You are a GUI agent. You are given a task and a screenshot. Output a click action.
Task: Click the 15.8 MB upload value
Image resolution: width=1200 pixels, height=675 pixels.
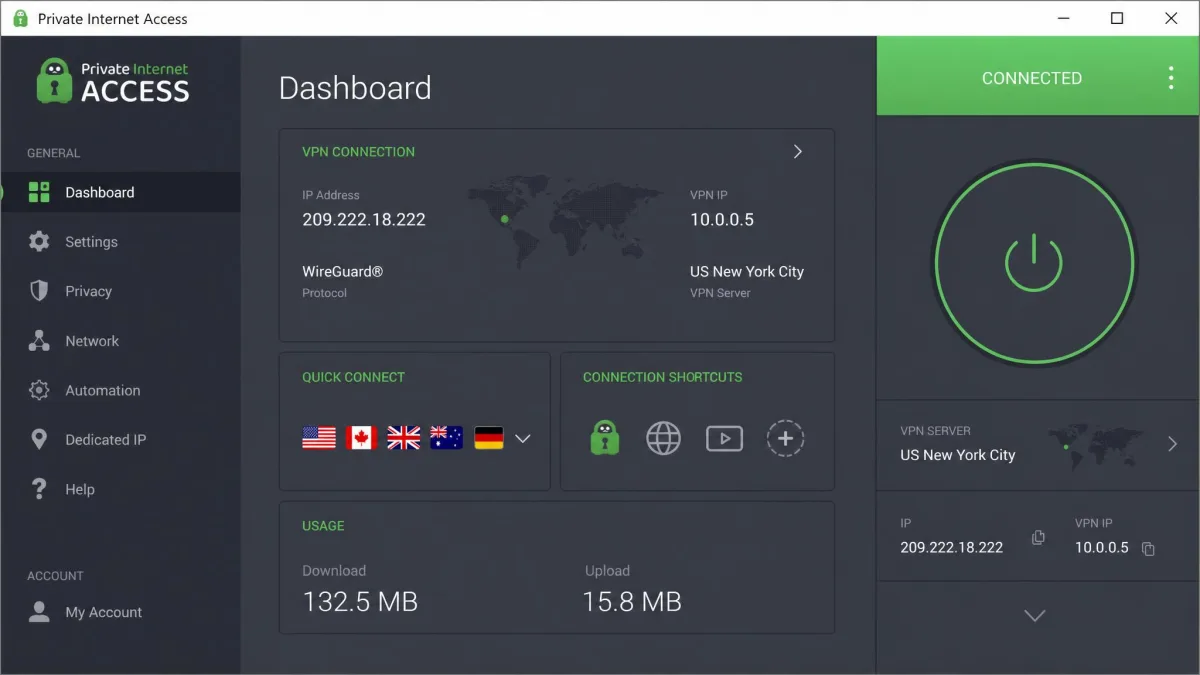click(633, 601)
